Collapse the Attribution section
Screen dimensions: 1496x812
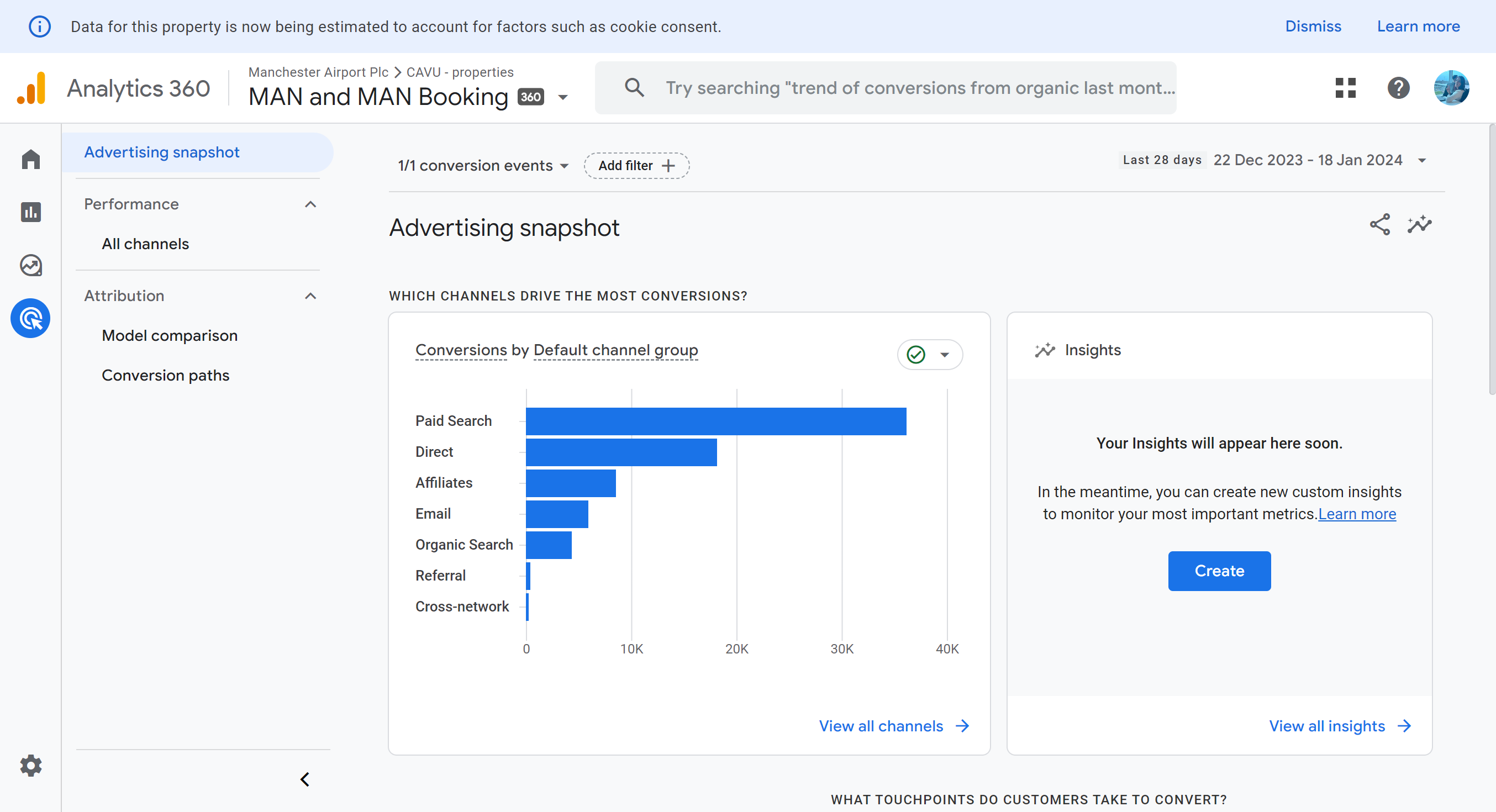[310, 296]
